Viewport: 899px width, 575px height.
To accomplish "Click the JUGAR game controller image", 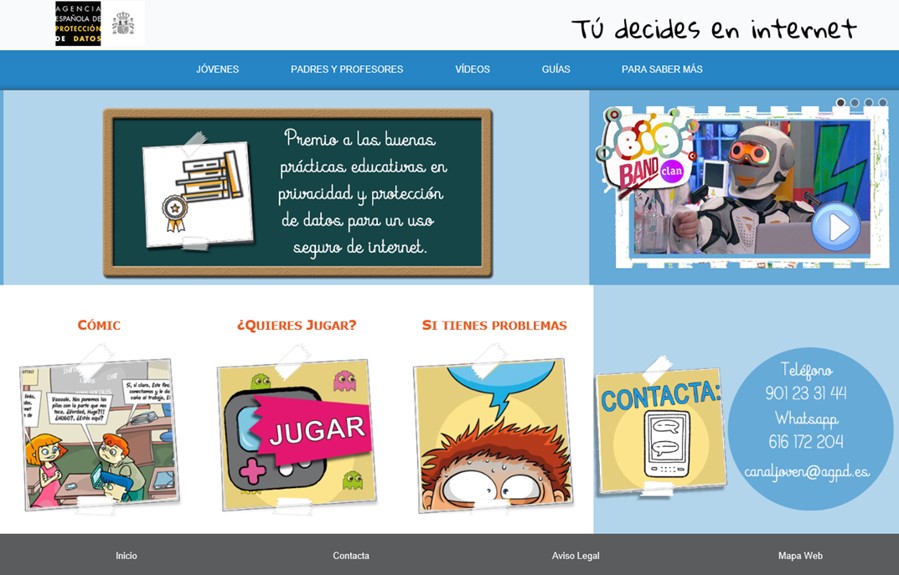I will (x=297, y=433).
